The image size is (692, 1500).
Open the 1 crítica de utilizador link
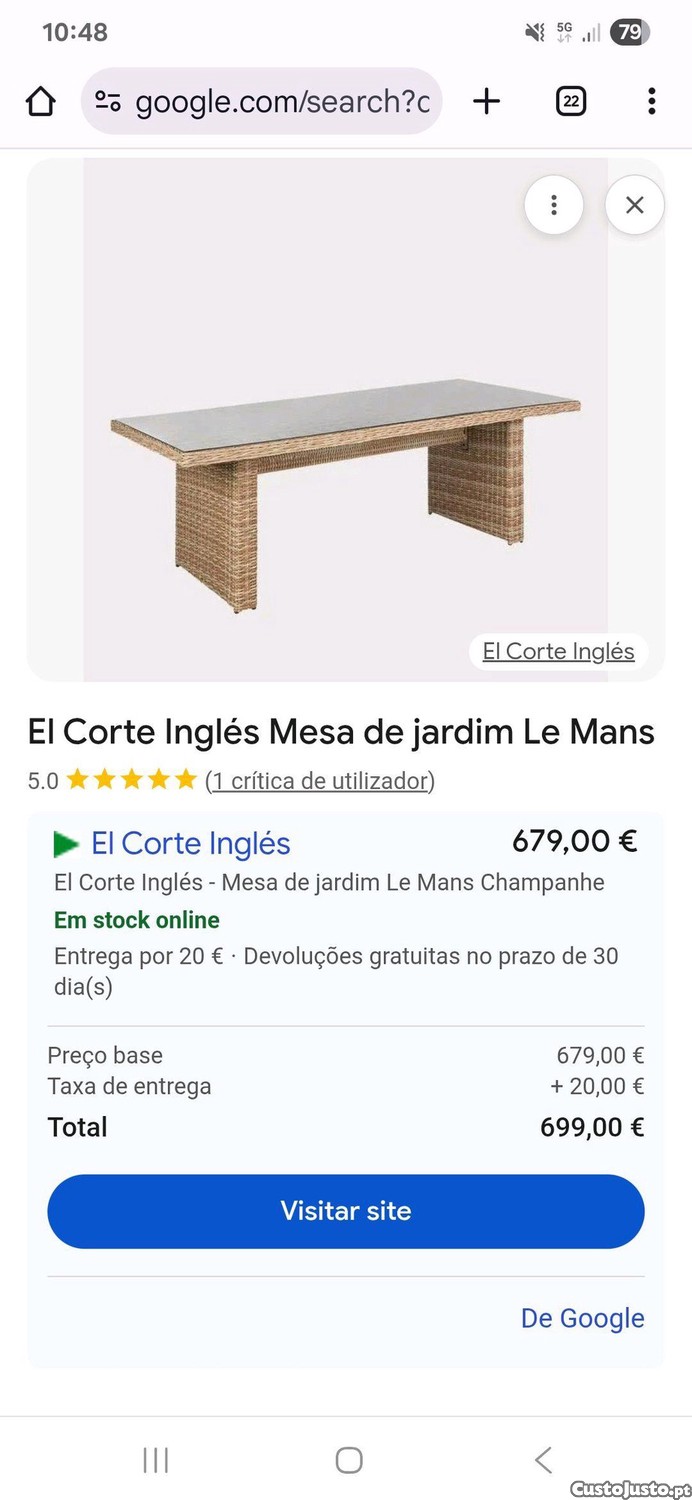[x=320, y=781]
